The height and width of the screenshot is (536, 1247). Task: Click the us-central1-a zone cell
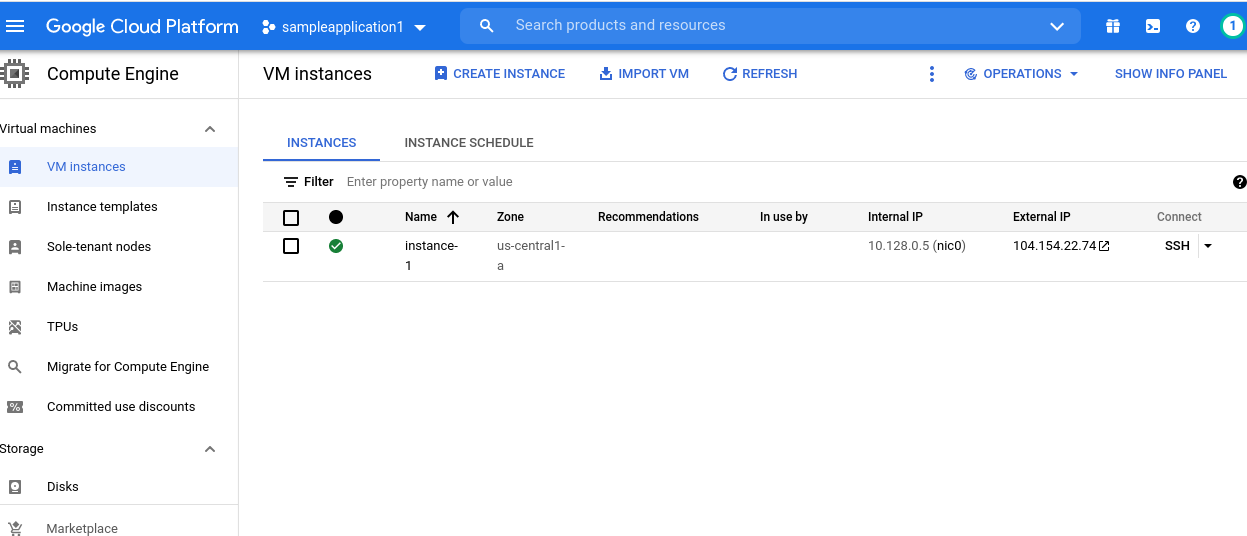[531, 256]
